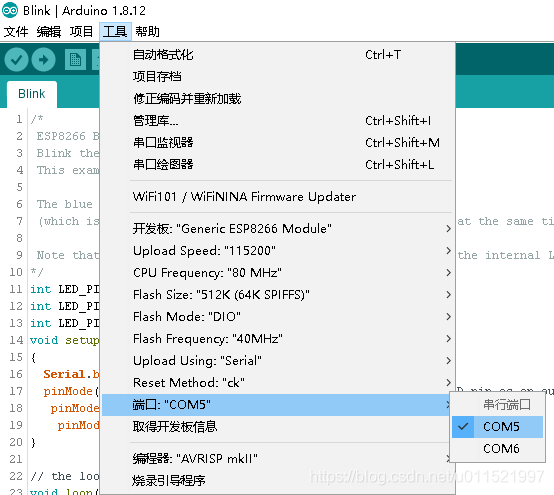Click the Upload arrow toolbar button
The image size is (554, 495).
click(43, 60)
